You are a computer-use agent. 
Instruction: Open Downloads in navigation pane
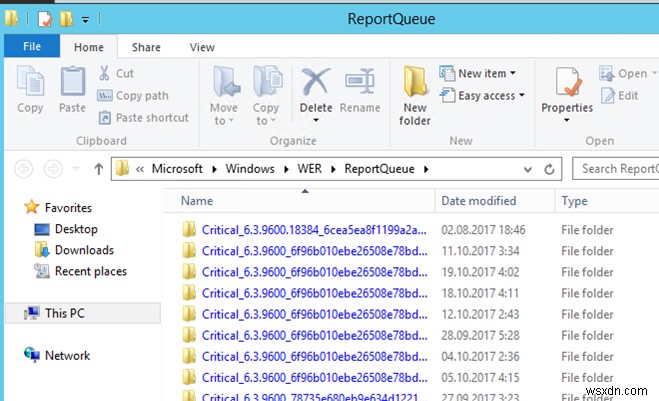pyautogui.click(x=74, y=250)
